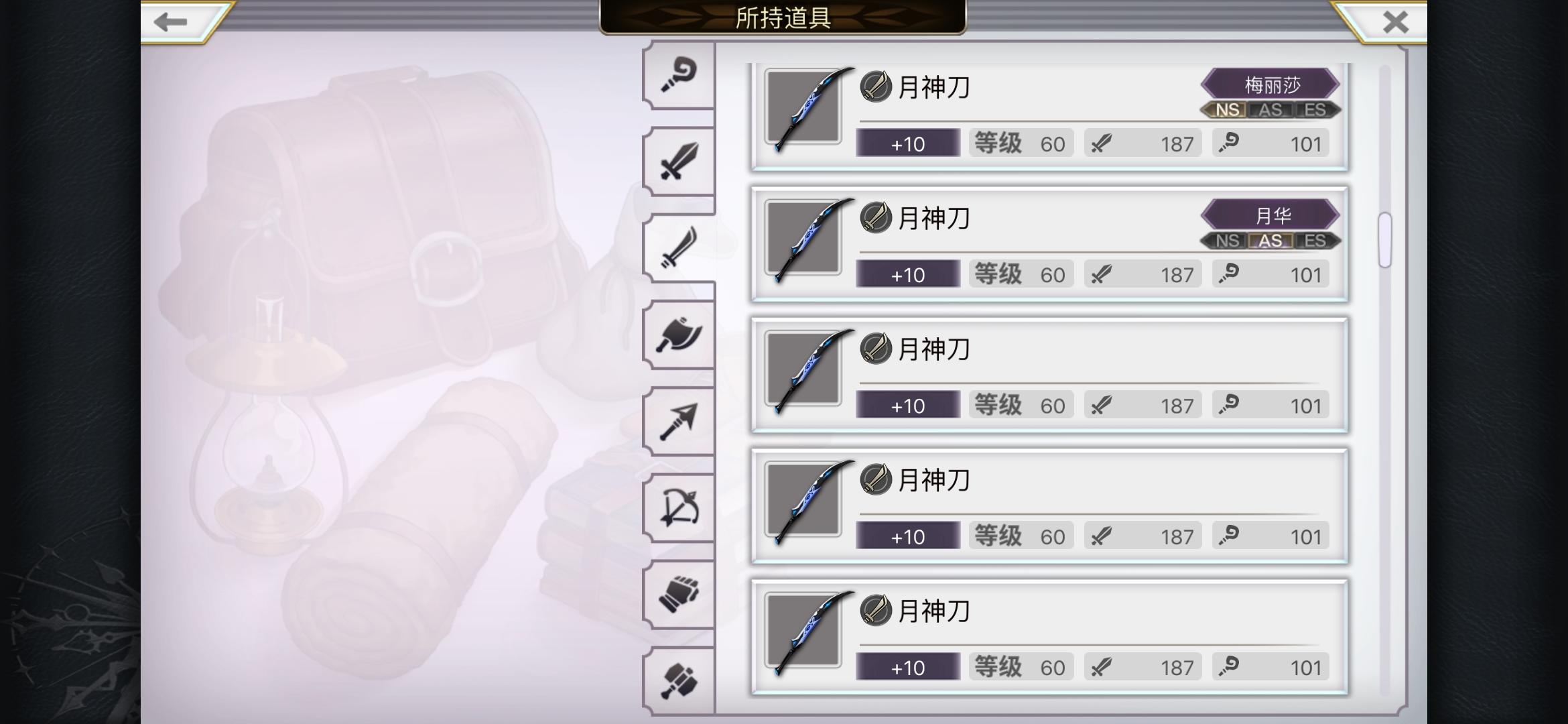The width and height of the screenshot is (1568, 724).
Task: Toggle the ES style badge under 月华
Action: (x=1314, y=241)
